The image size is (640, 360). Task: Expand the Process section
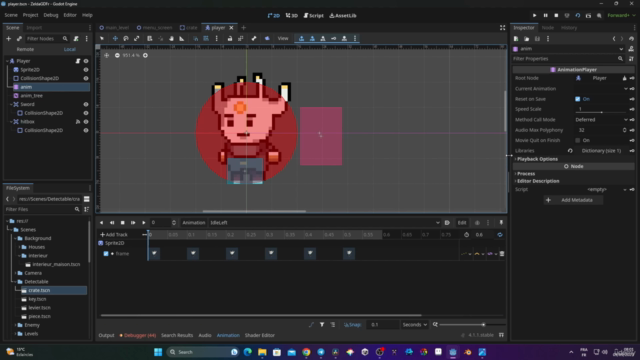pyautogui.click(x=526, y=174)
